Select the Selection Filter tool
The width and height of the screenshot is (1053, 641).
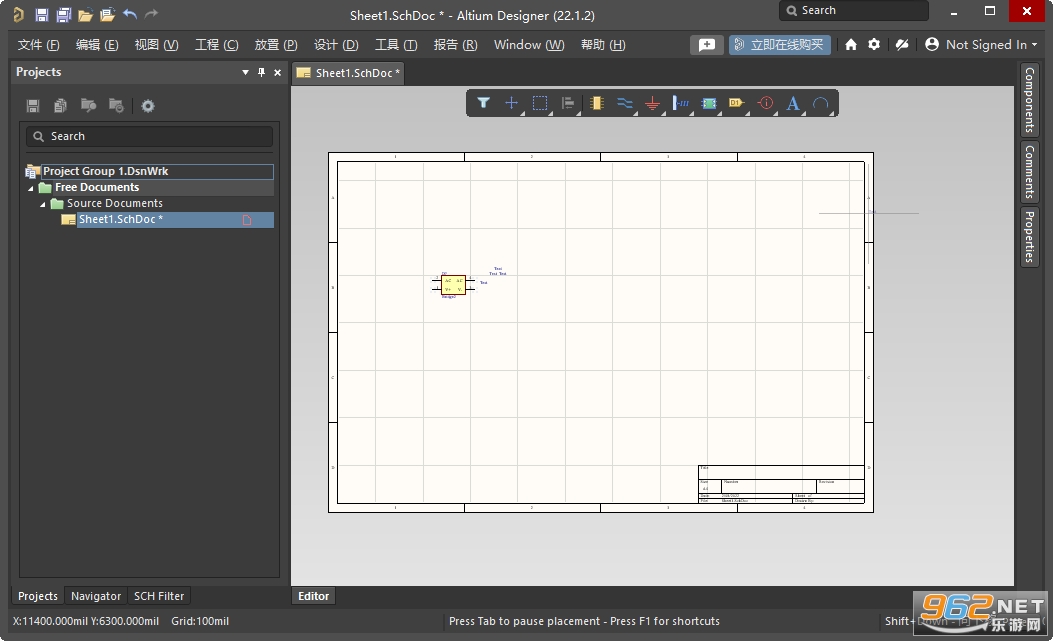(x=483, y=103)
